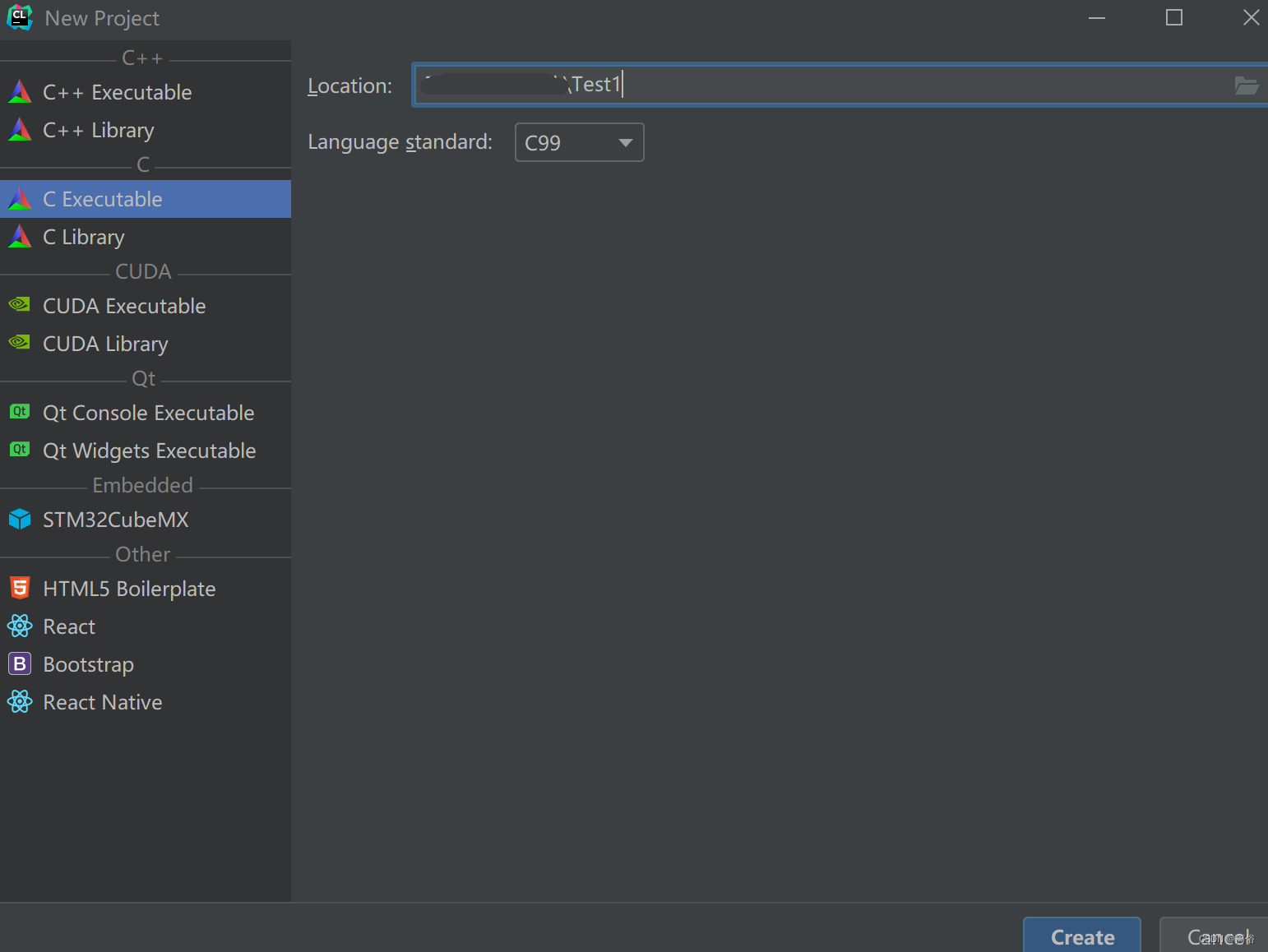The width and height of the screenshot is (1268, 952).
Task: Click the Language standard dropdown arrow
Action: pos(626,142)
